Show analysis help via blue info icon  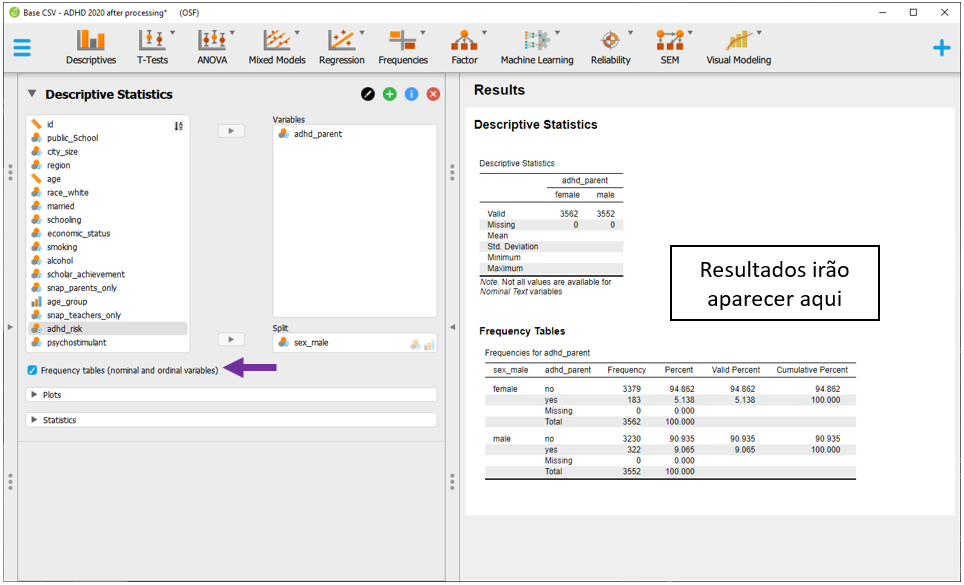(x=411, y=94)
